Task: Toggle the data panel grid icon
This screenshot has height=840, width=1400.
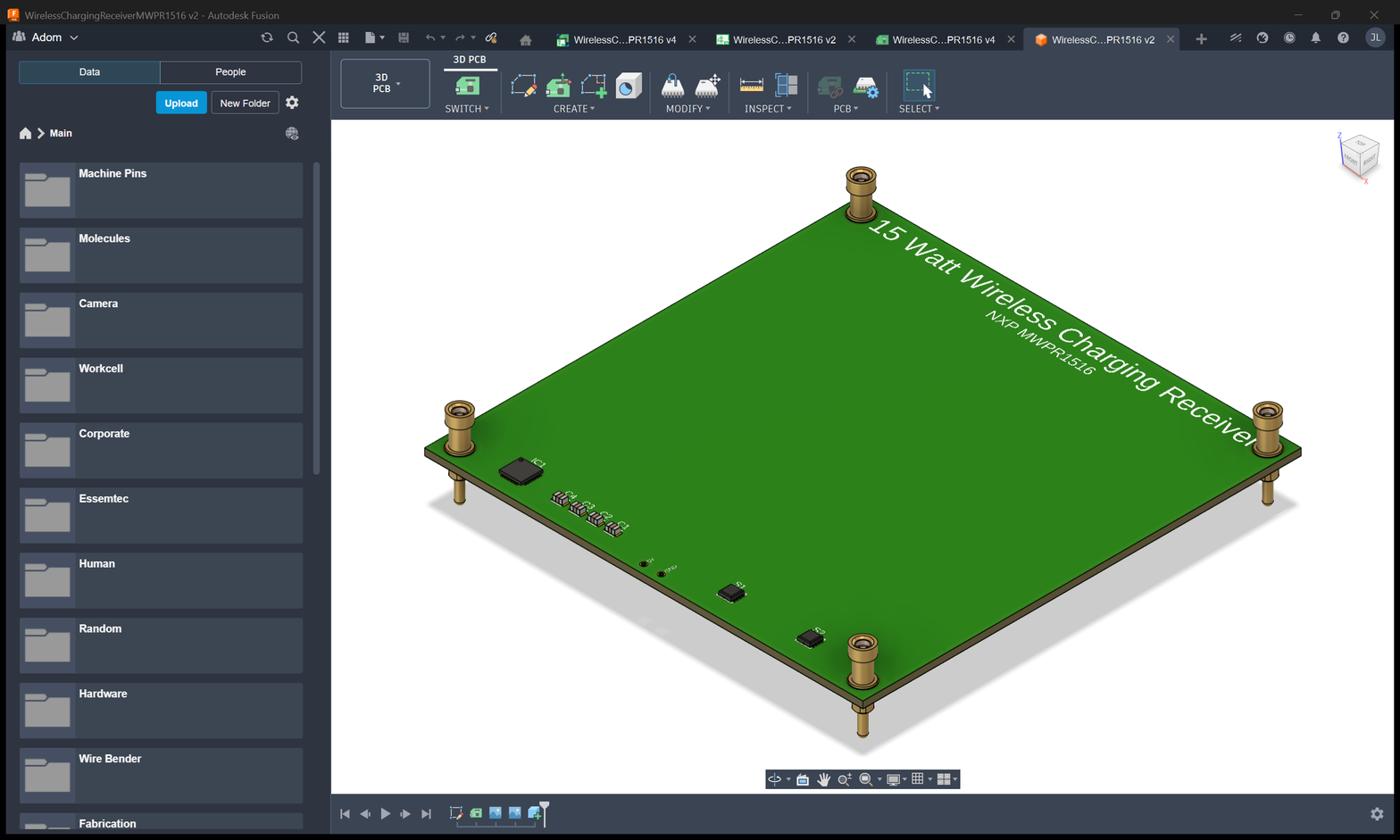Action: tap(343, 37)
